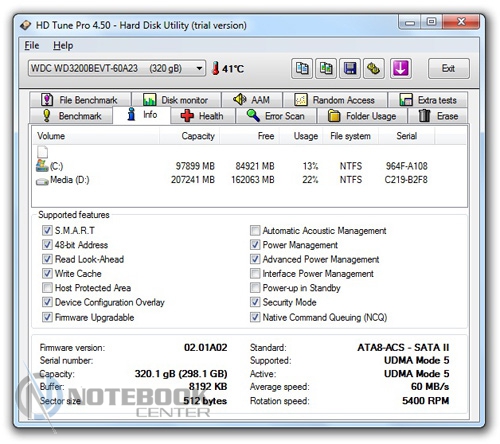
Task: Toggle the Read Look-Ahead checkbox
Action: click(47, 259)
